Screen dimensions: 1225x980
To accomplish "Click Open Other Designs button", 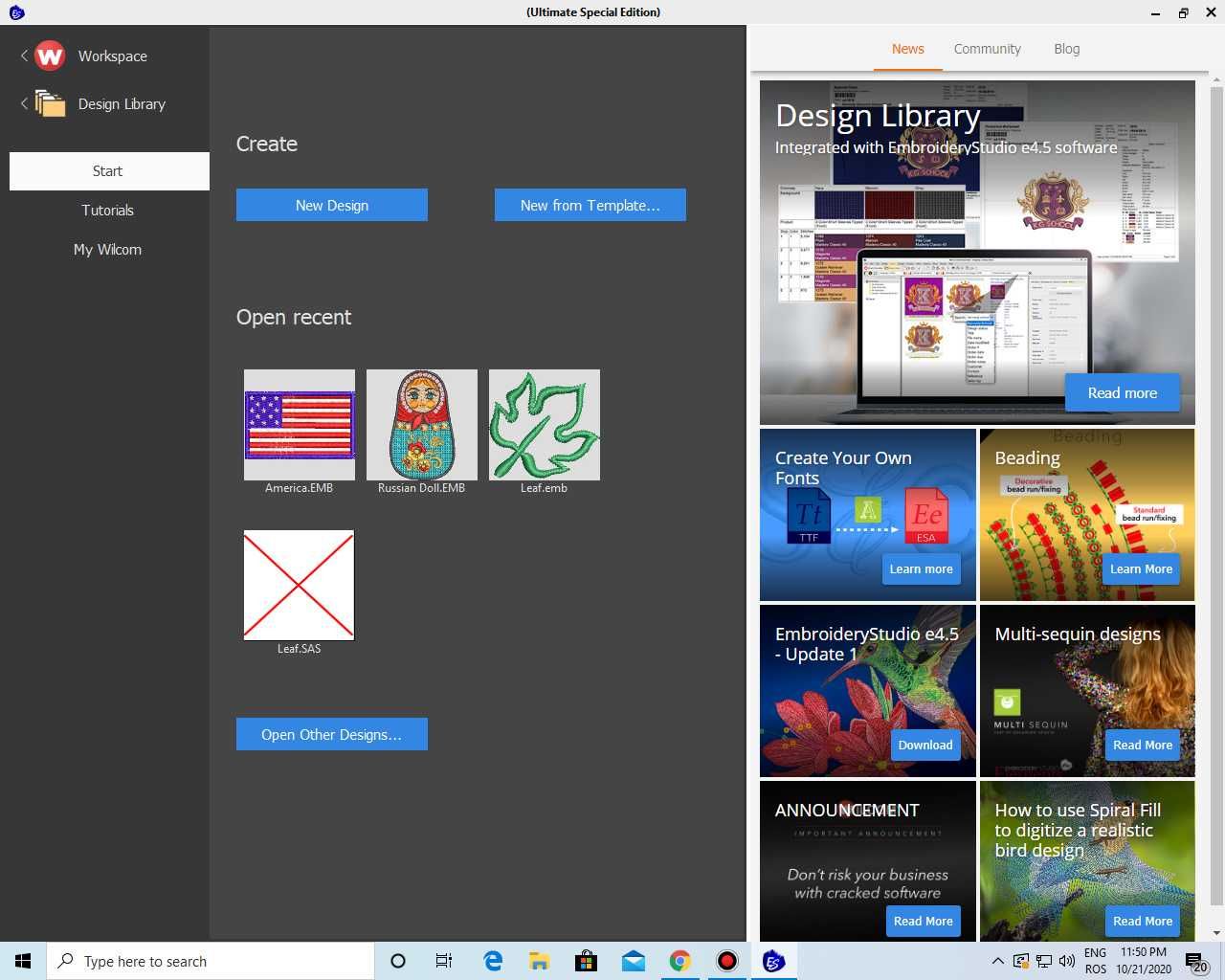I will point(332,734).
